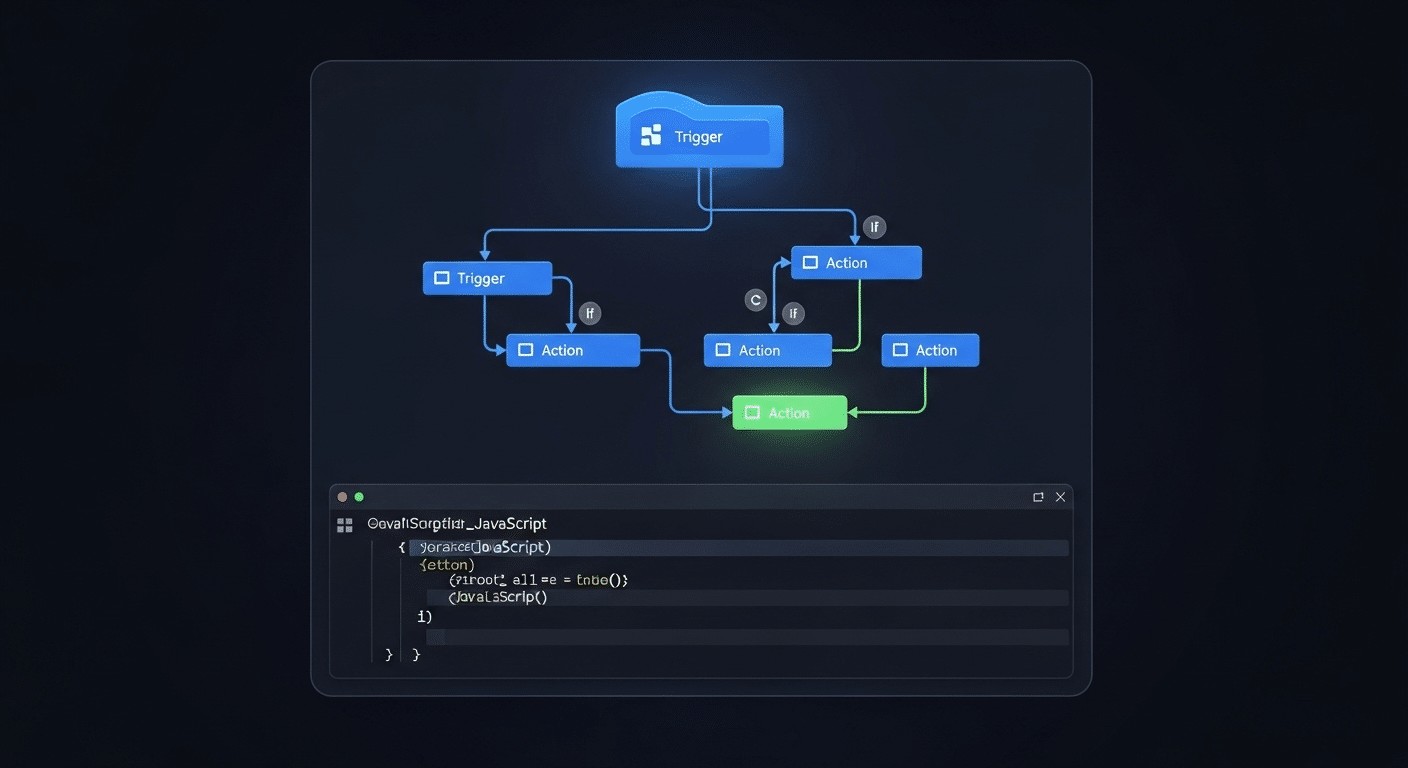Open the glowing green Action node
The image size is (1408, 768).
coord(789,412)
